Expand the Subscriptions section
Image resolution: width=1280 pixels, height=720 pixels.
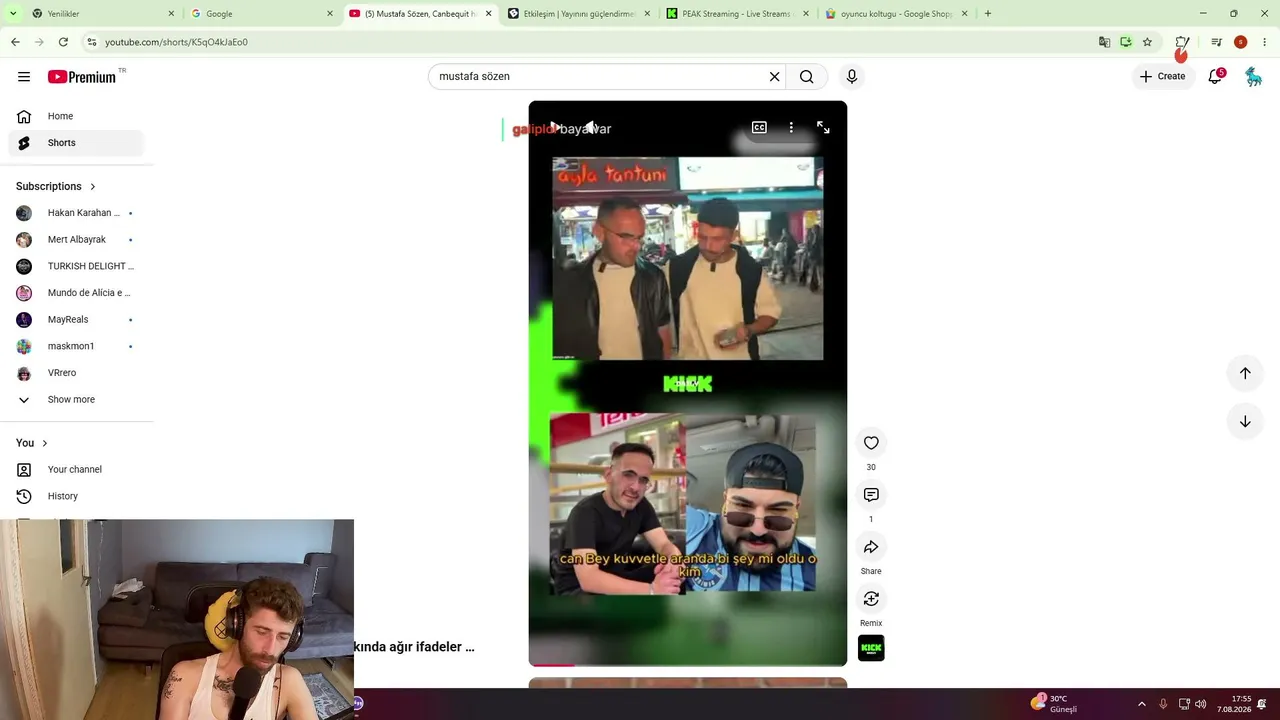point(56,186)
